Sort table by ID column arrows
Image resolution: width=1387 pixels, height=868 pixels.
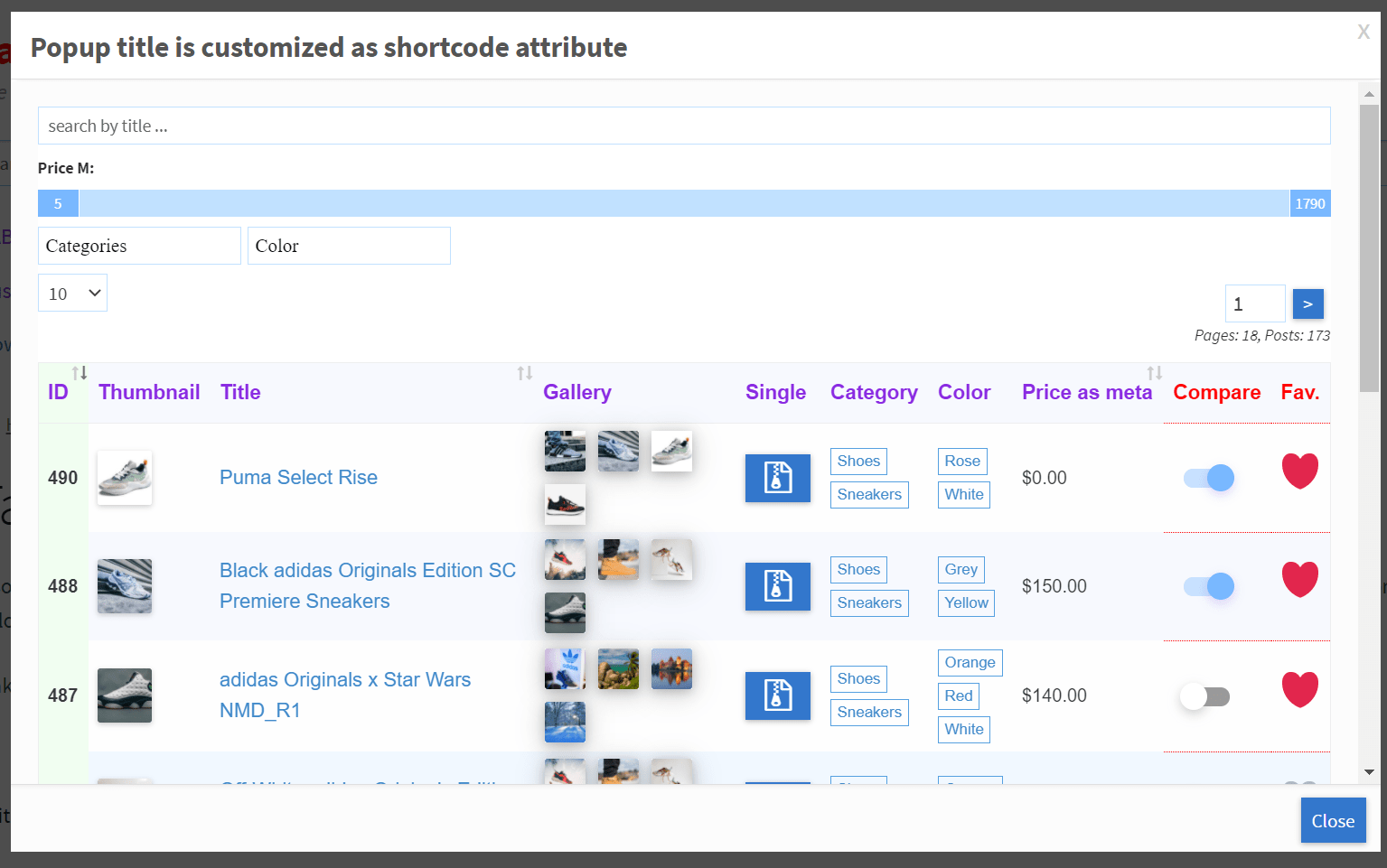80,373
